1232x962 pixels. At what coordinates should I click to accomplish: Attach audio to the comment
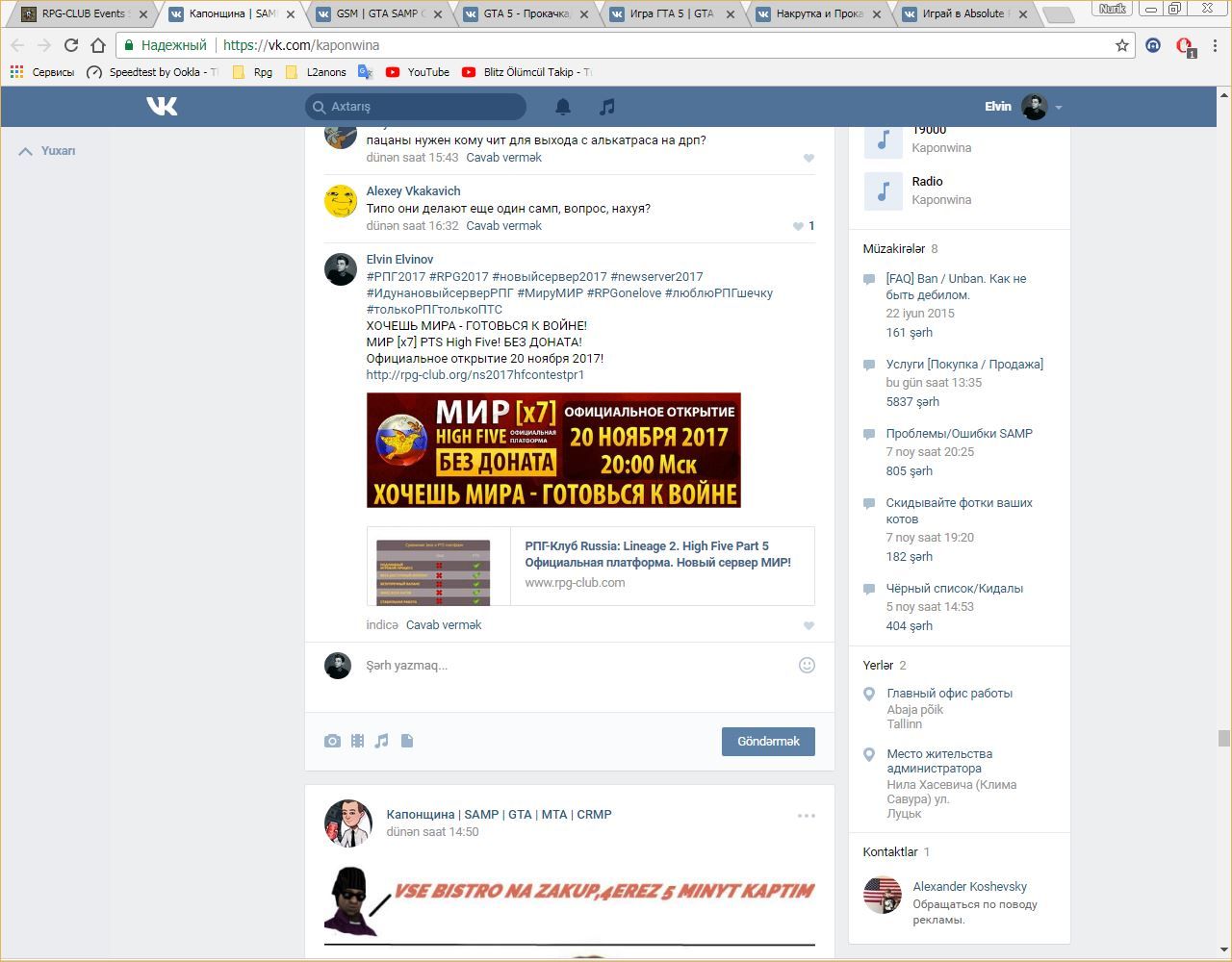click(x=382, y=741)
